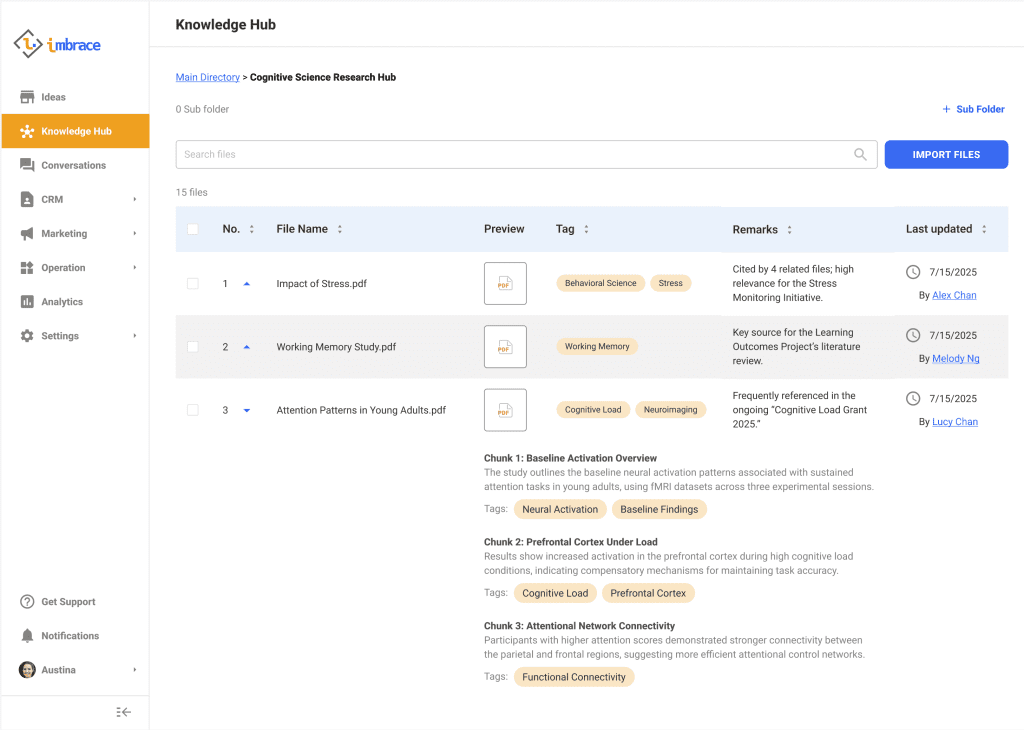Collapse the sidebar using the bottom arrow icon

124,712
